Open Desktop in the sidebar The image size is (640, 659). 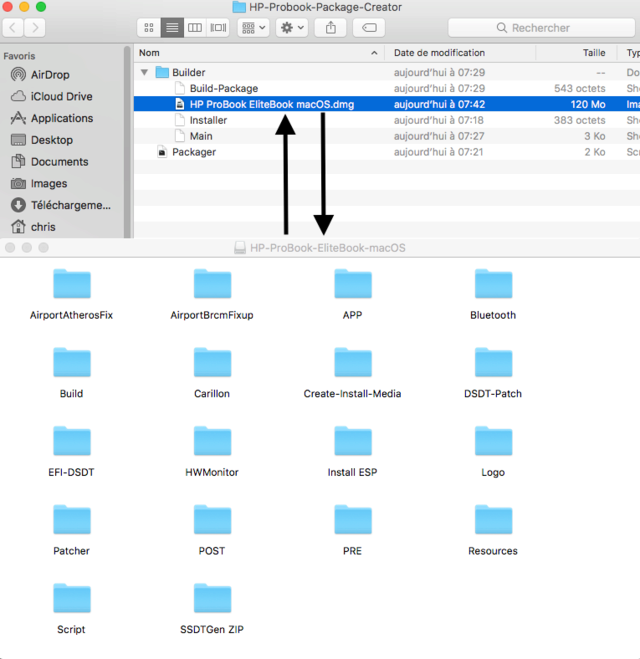click(x=42, y=140)
